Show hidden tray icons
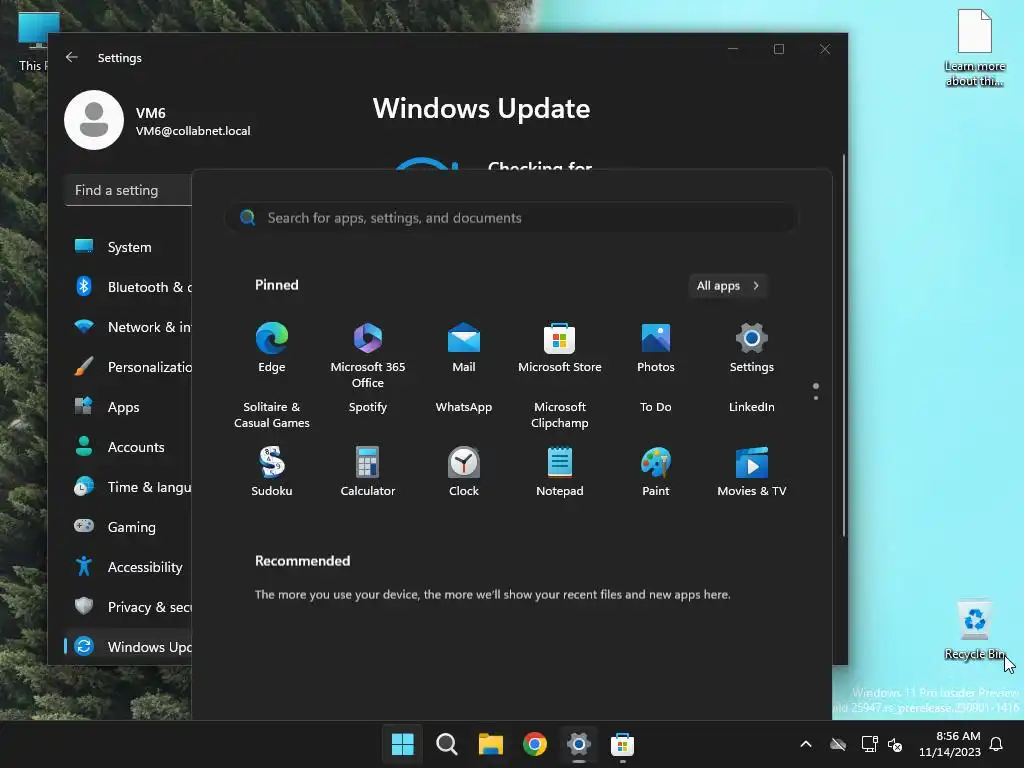Image resolution: width=1024 pixels, height=768 pixels. 806,744
